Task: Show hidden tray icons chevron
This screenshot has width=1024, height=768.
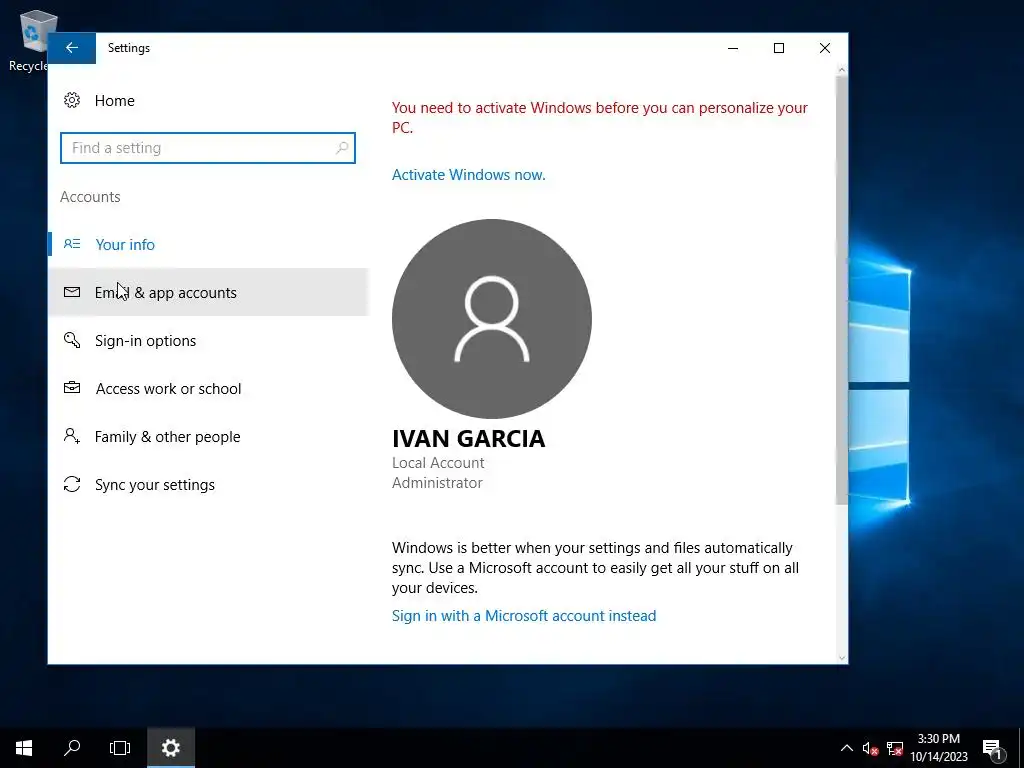Action: (x=846, y=748)
